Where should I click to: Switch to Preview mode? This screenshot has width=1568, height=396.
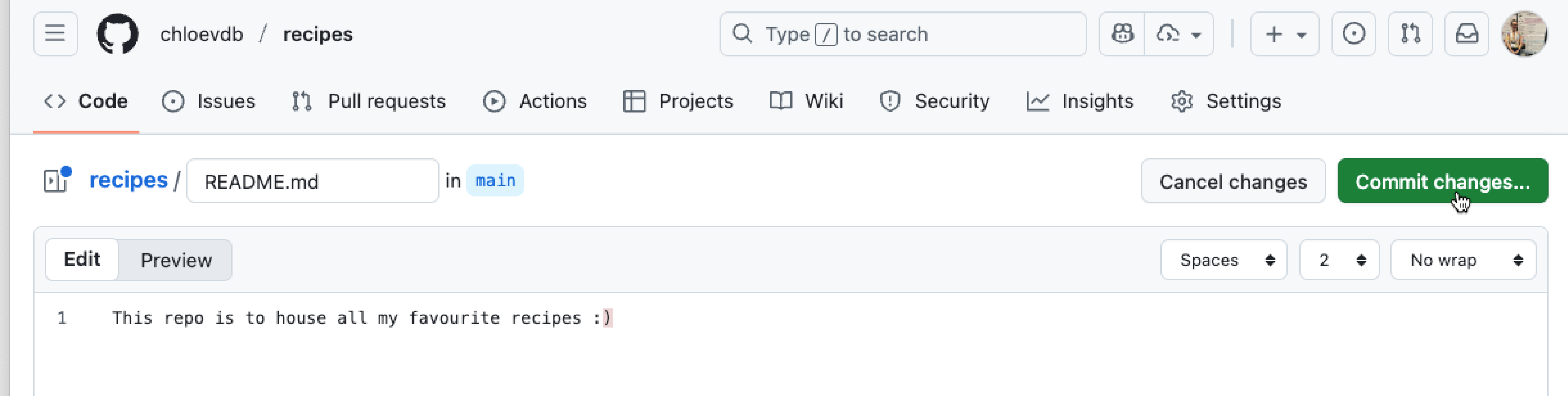coord(176,260)
